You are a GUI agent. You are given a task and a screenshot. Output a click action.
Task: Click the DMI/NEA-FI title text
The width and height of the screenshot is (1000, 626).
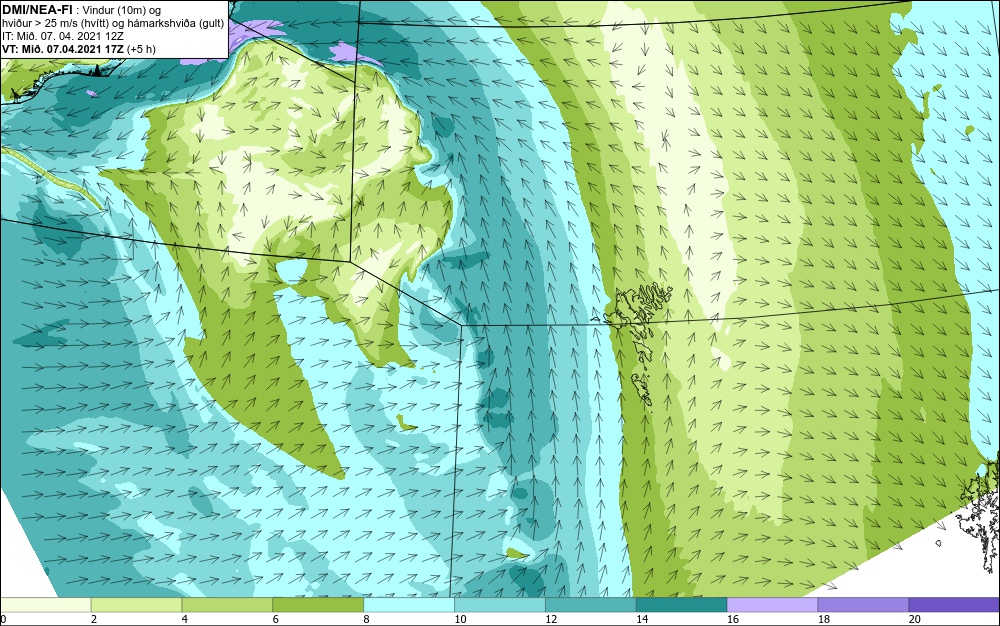[38, 10]
